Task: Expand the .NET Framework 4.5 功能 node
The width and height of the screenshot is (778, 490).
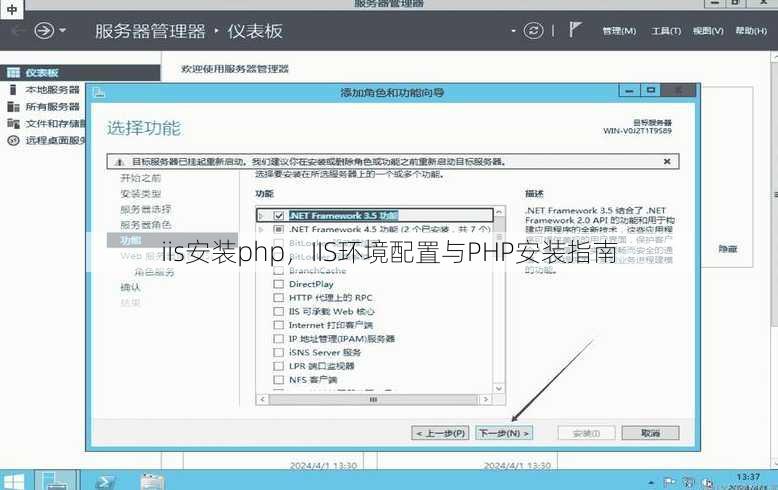Action: click(261, 229)
